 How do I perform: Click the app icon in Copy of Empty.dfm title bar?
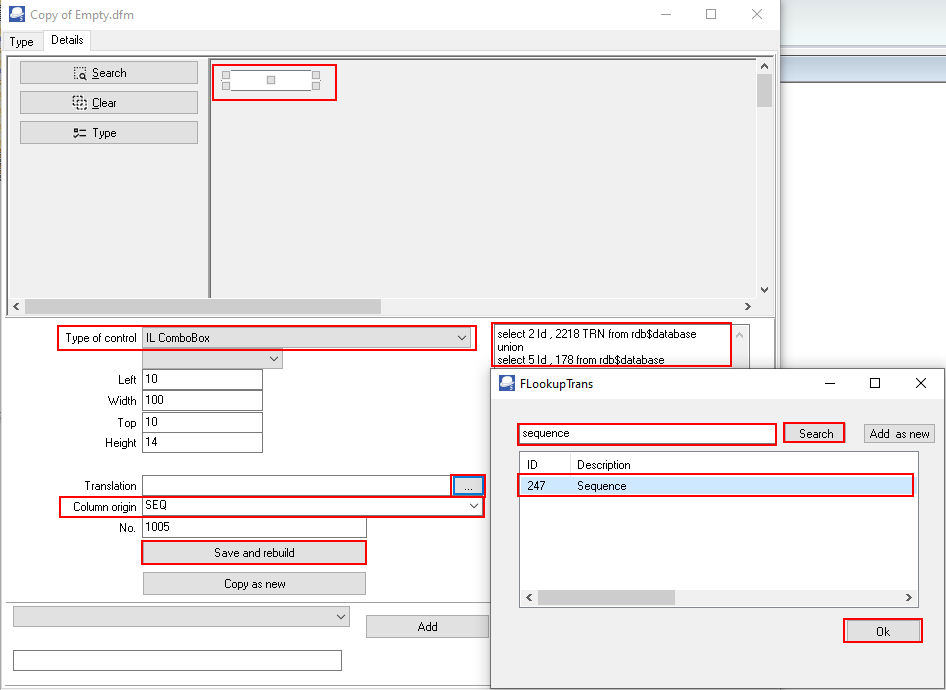[x=17, y=14]
